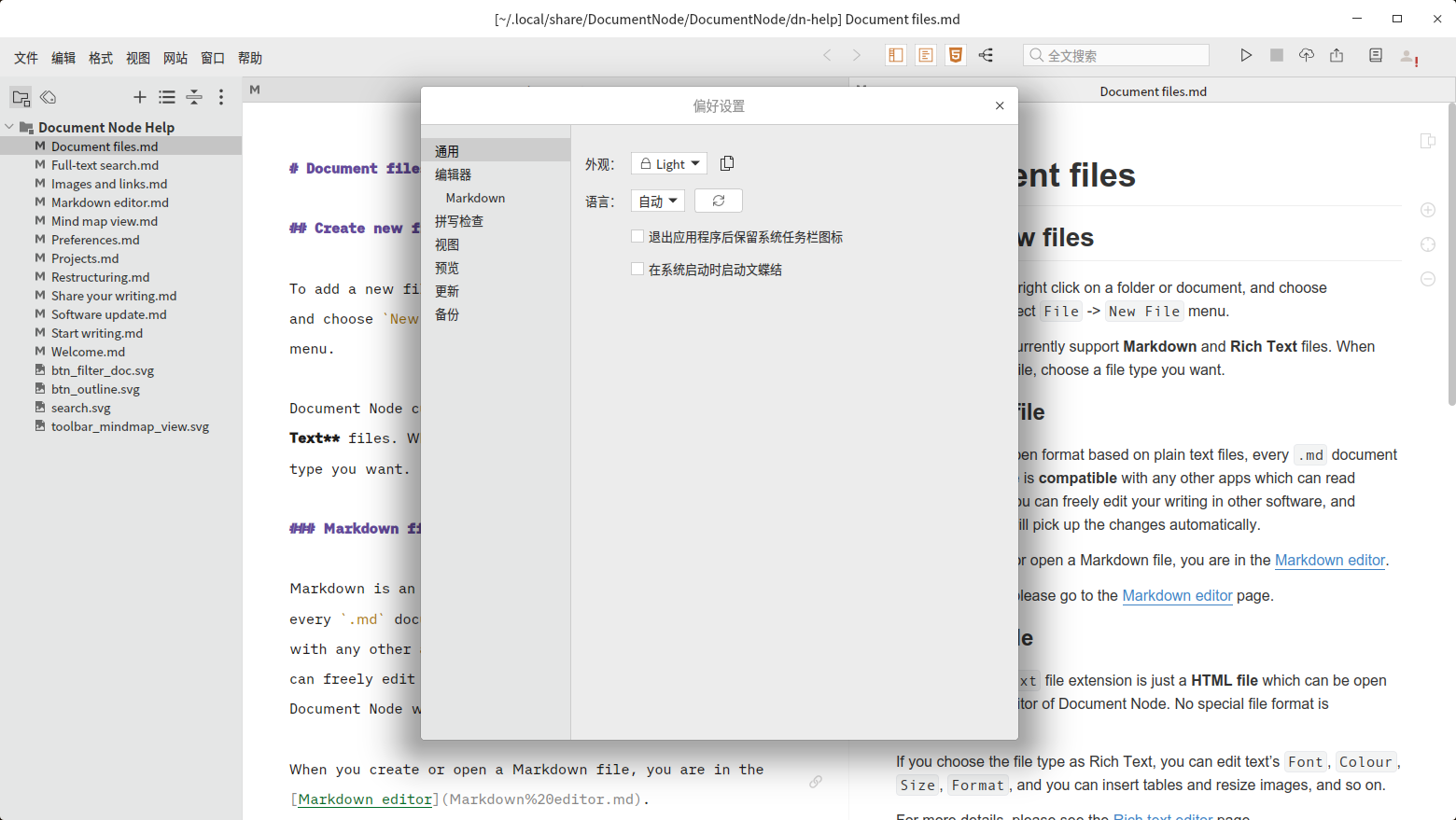Select 编辑器 in preferences sidebar
The height and width of the screenshot is (820, 1456).
[454, 174]
